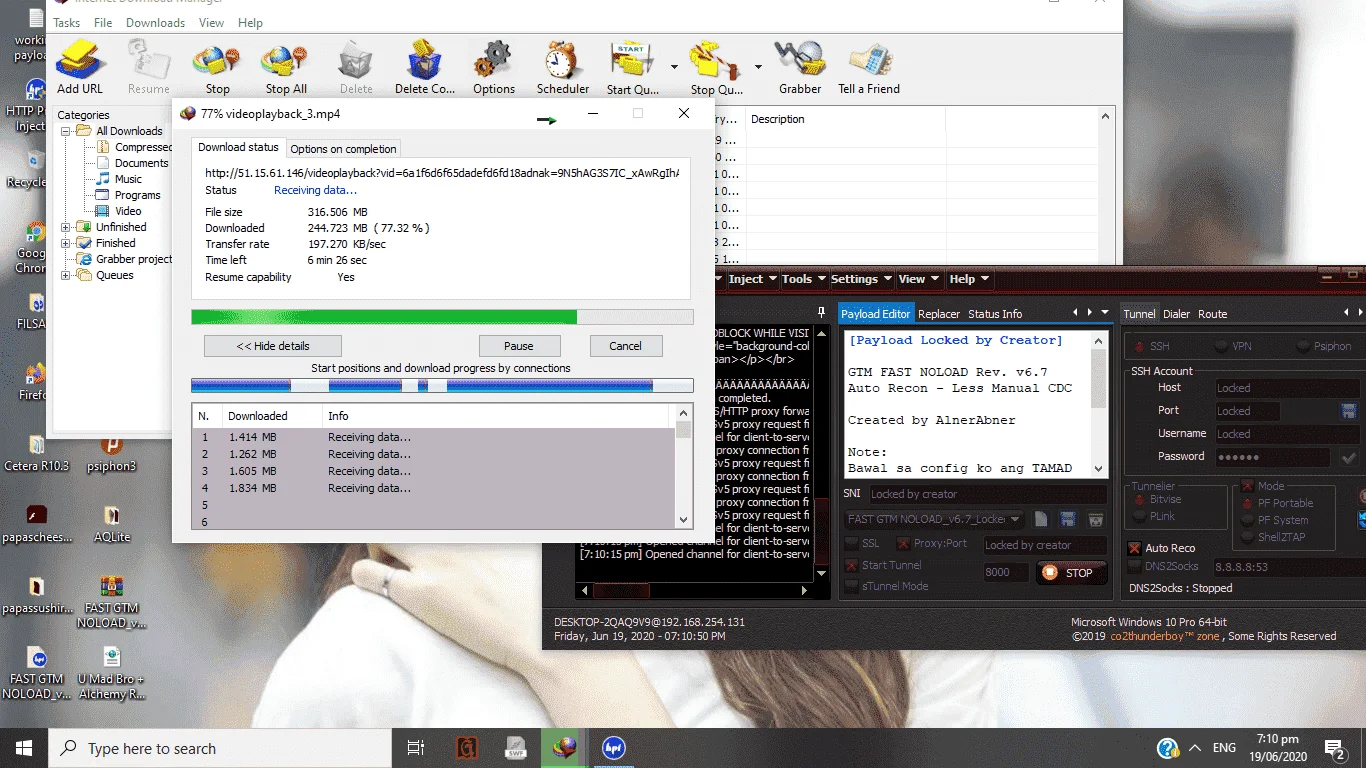Show hidden system tray icons
1366x768 pixels.
[x=1194, y=748]
